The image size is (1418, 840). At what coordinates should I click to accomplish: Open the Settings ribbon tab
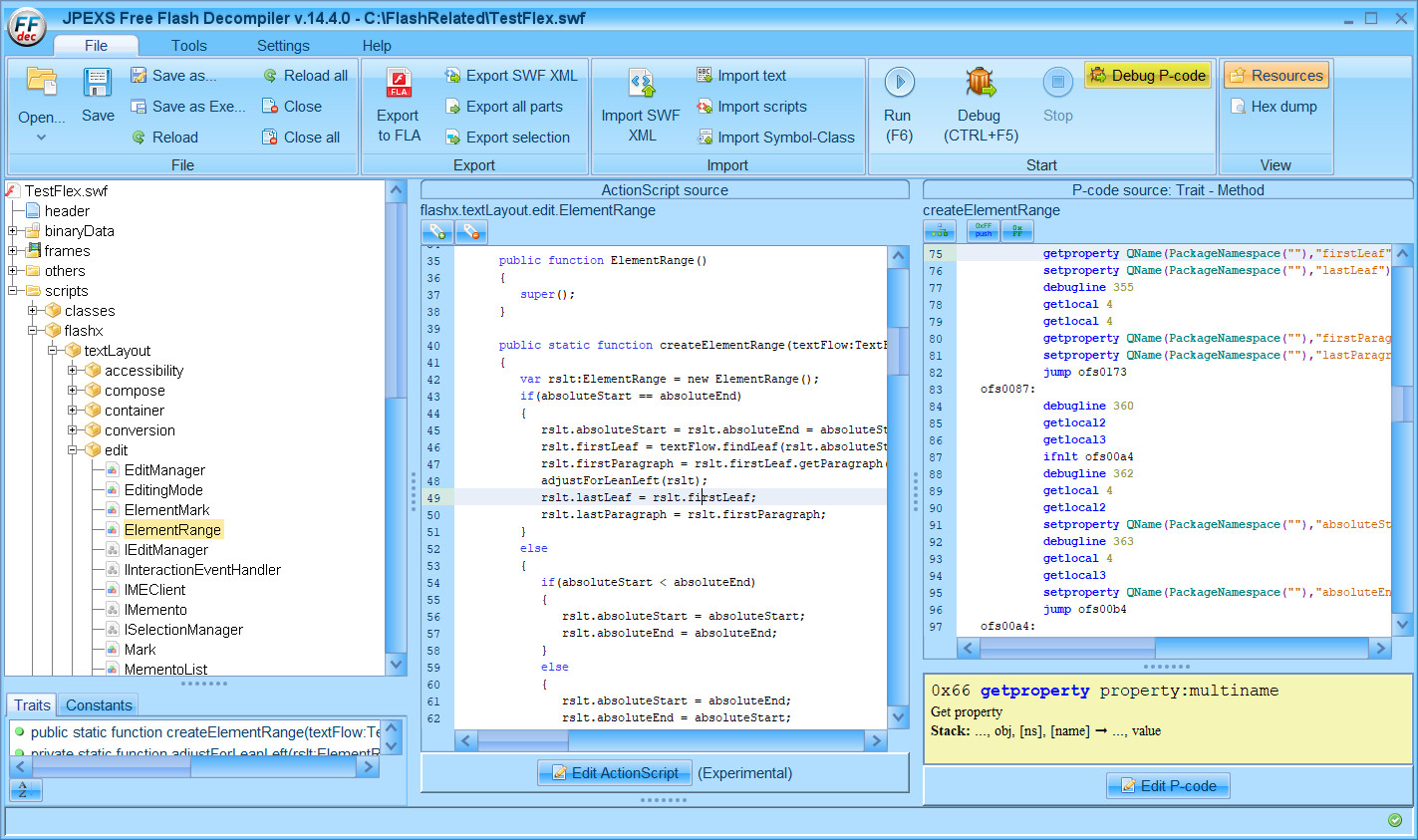coord(283,46)
